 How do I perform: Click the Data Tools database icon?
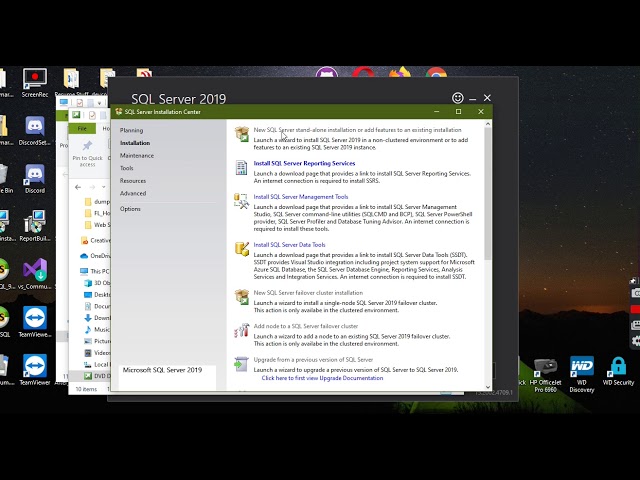tap(242, 249)
